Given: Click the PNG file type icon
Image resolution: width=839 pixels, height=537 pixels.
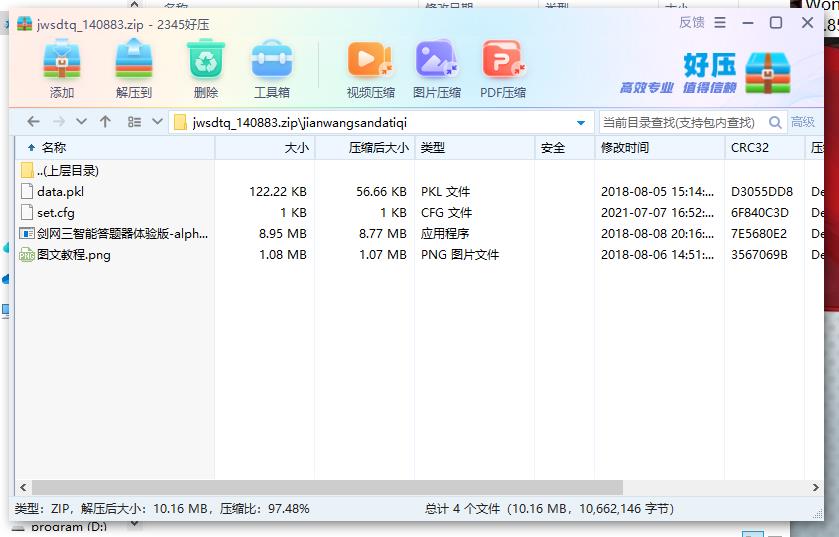Looking at the screenshot, I should (27, 255).
